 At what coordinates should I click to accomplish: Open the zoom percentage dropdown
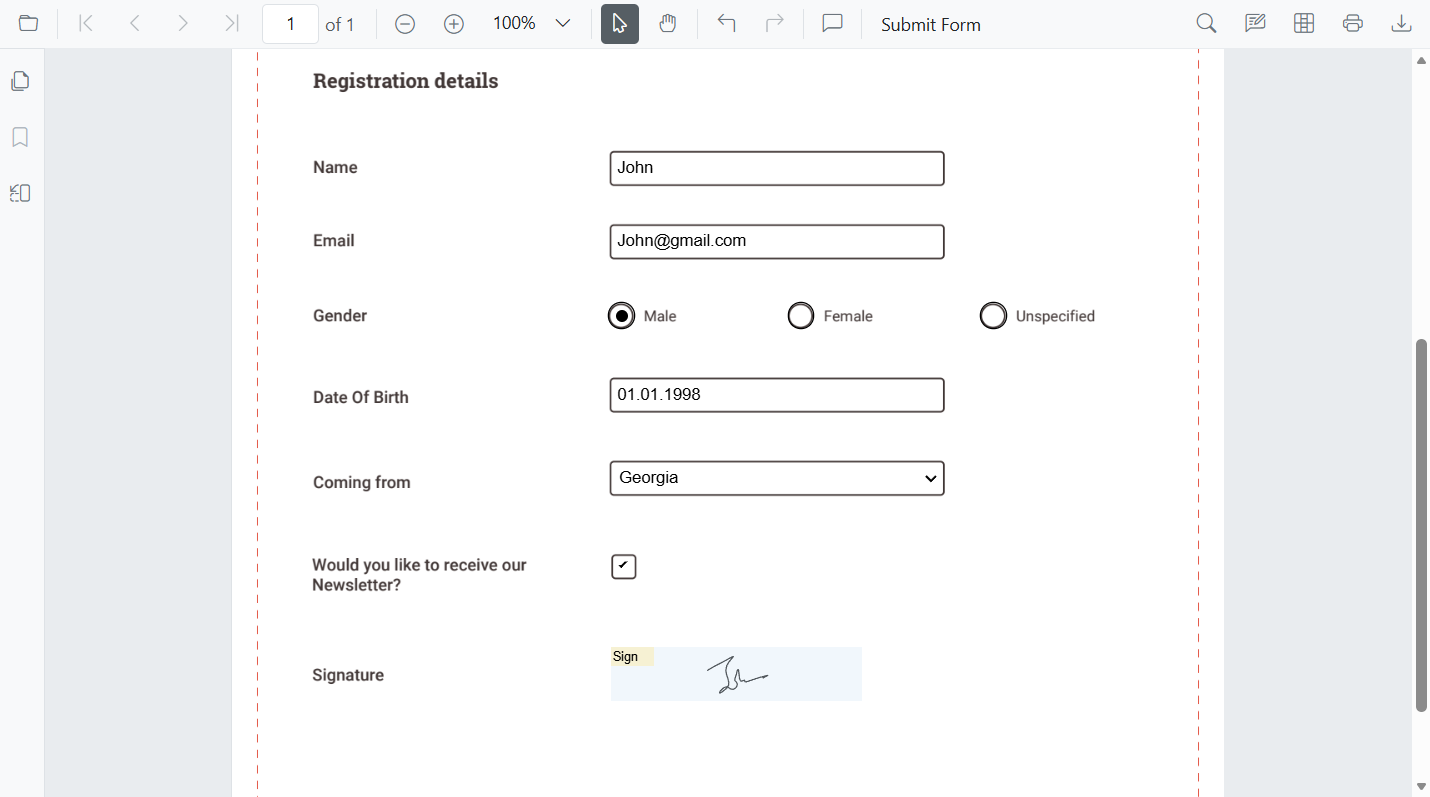[562, 24]
